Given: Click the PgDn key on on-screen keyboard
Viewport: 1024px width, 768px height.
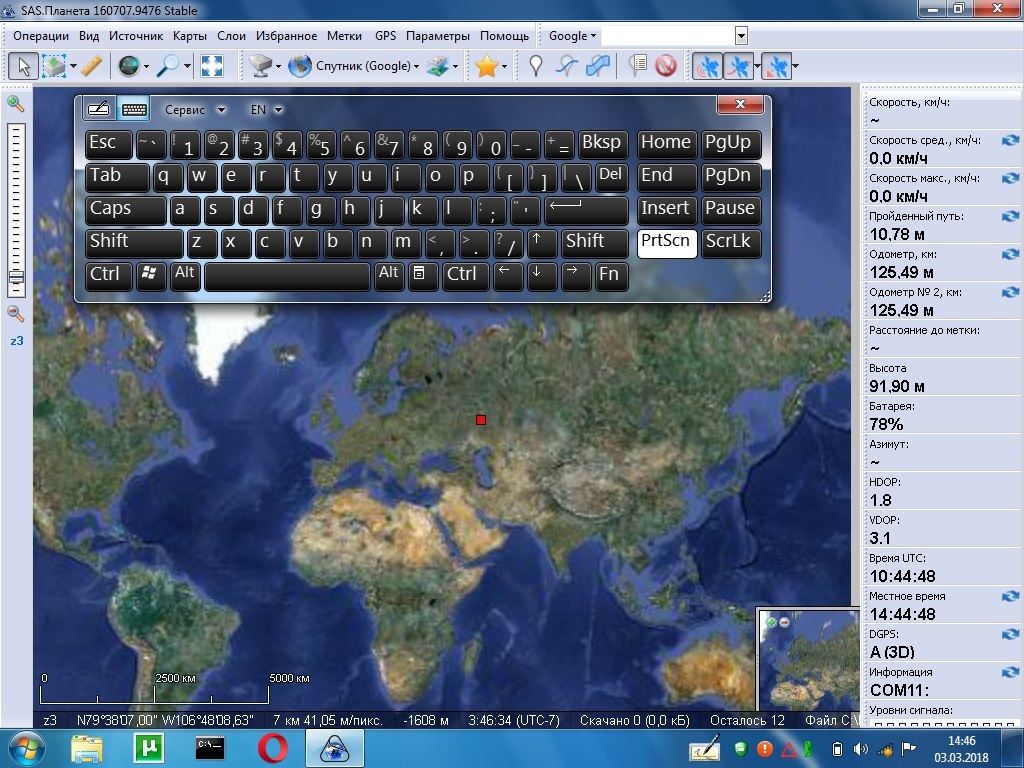Looking at the screenshot, I should pyautogui.click(x=731, y=177).
